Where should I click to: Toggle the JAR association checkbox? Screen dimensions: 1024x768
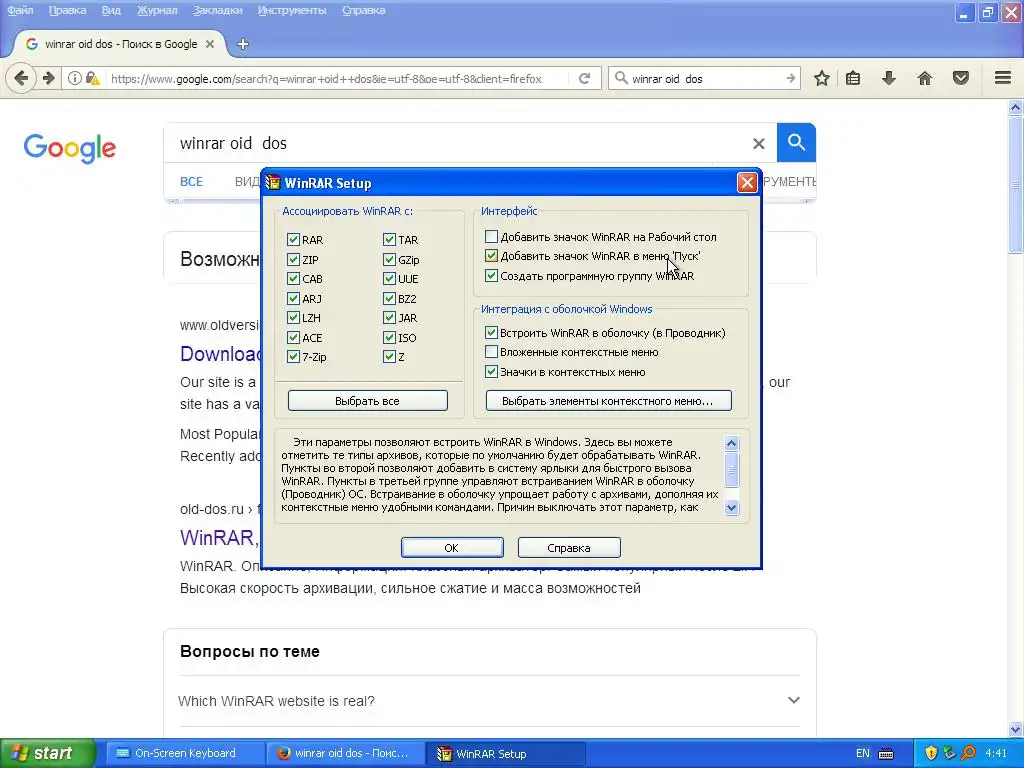(389, 318)
